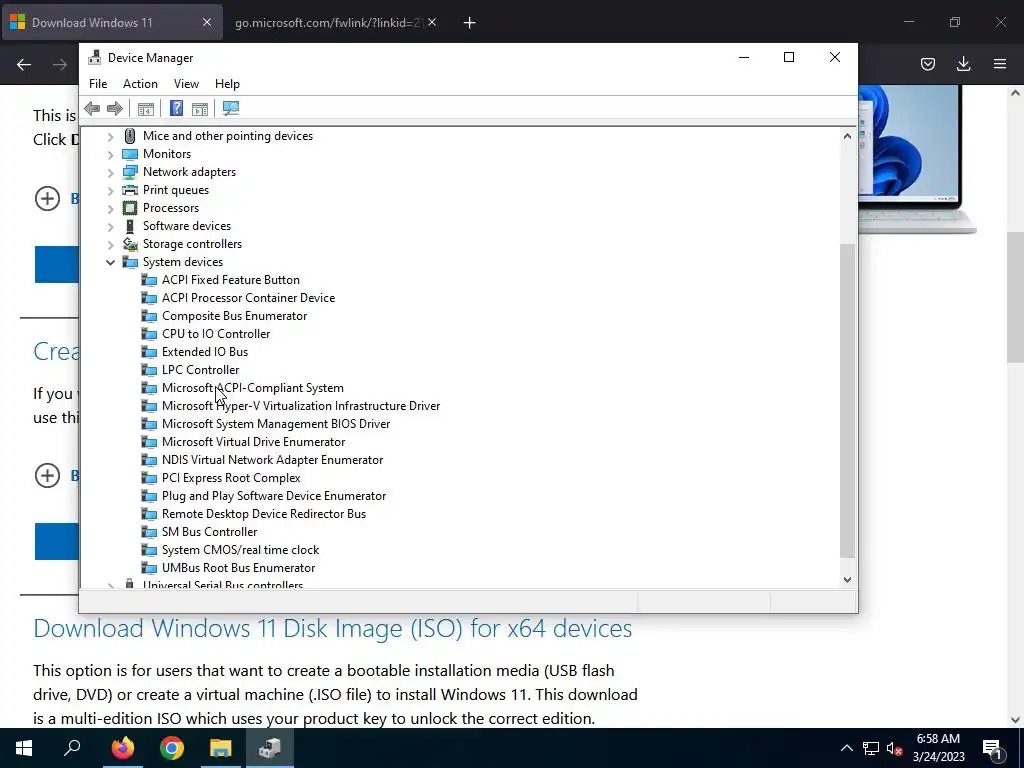Open Show/Hide Console Tree toolbar icon
Viewport: 1024px width, 768px height.
[x=146, y=108]
